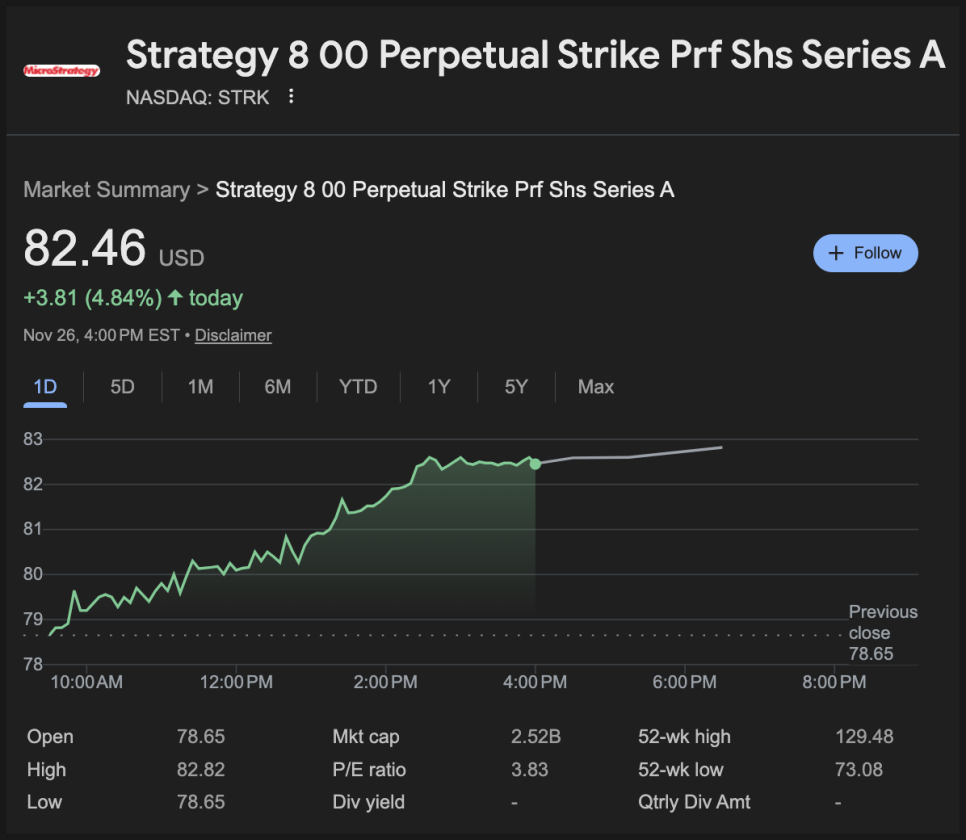Click the Previous close 78.65 label

click(x=882, y=633)
